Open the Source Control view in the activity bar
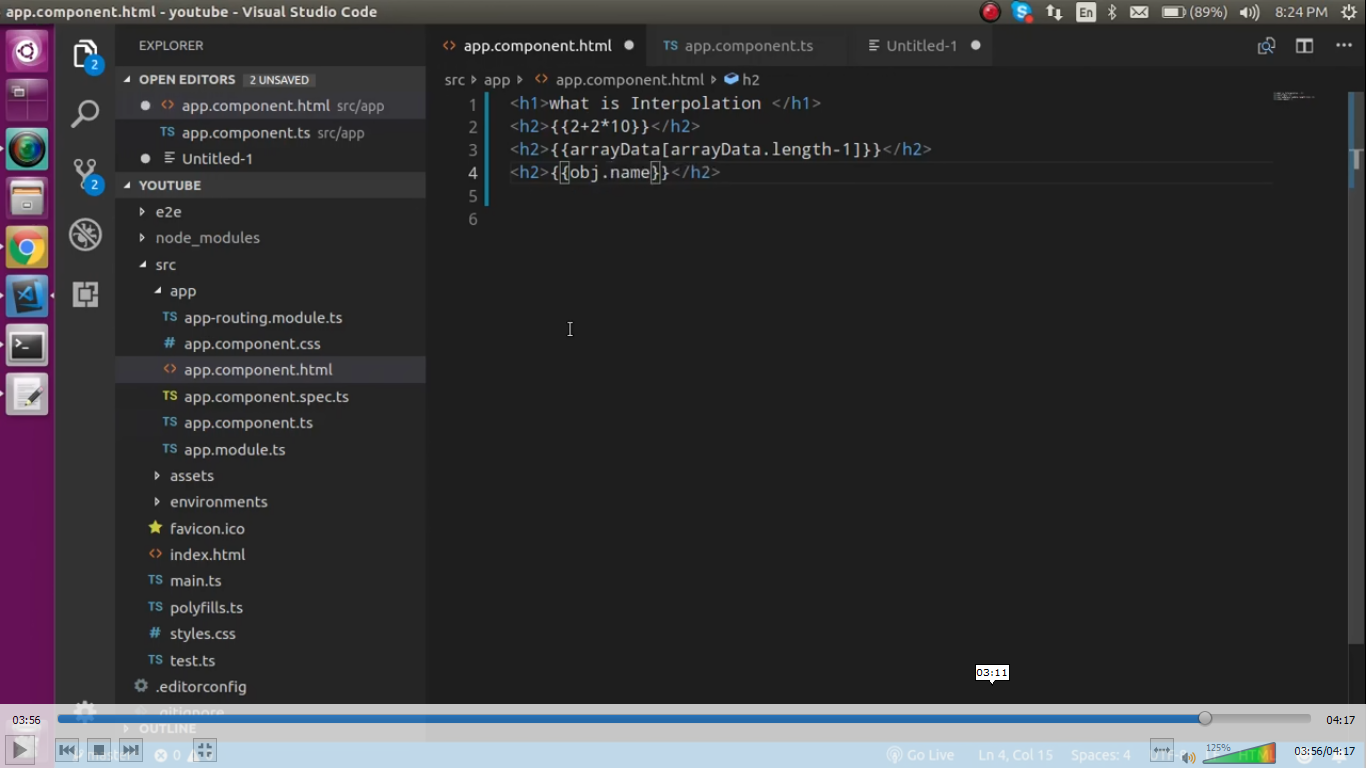The width and height of the screenshot is (1366, 768). pyautogui.click(x=87, y=175)
